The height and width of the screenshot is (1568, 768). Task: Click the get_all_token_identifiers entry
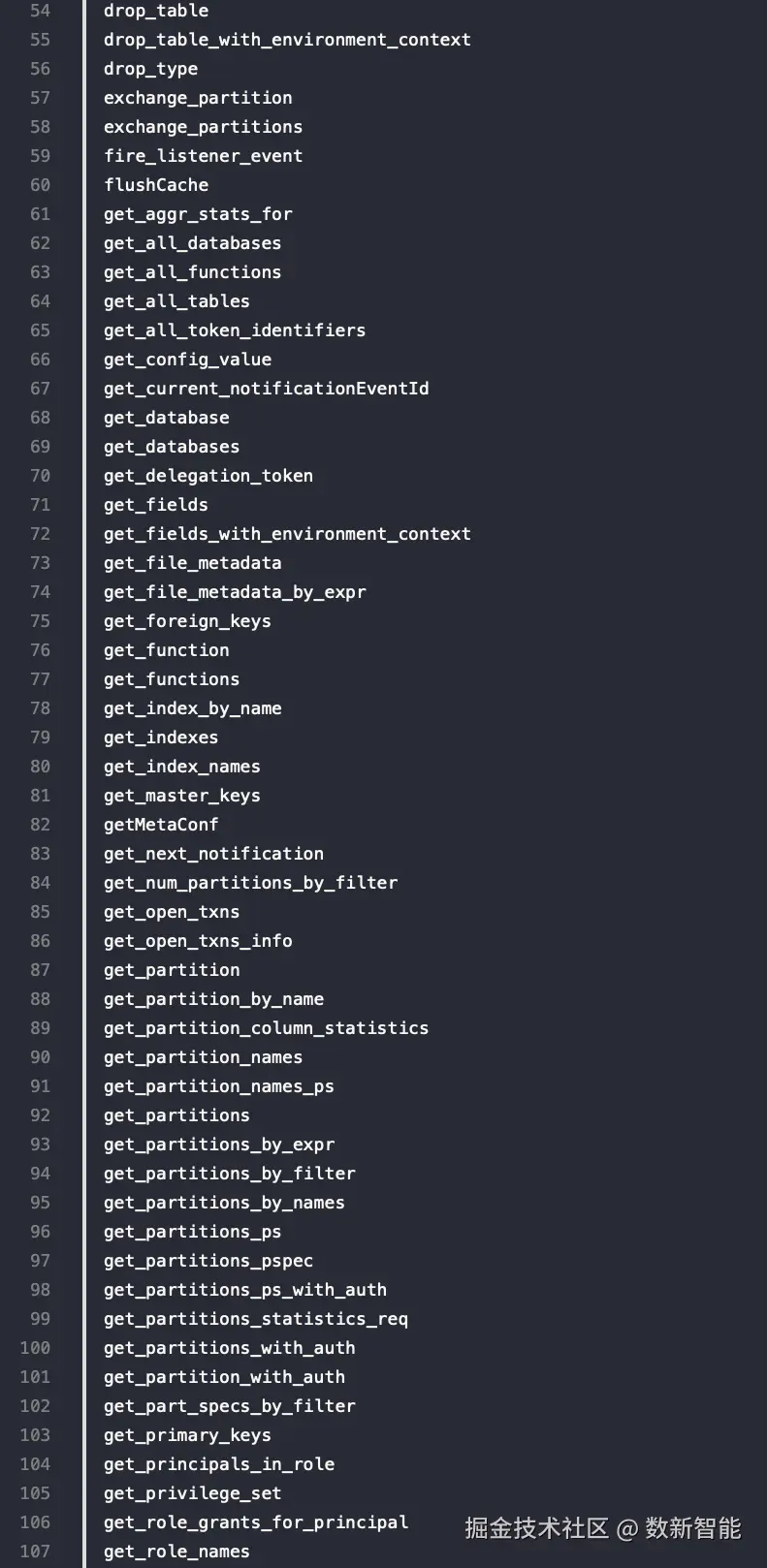(x=235, y=330)
